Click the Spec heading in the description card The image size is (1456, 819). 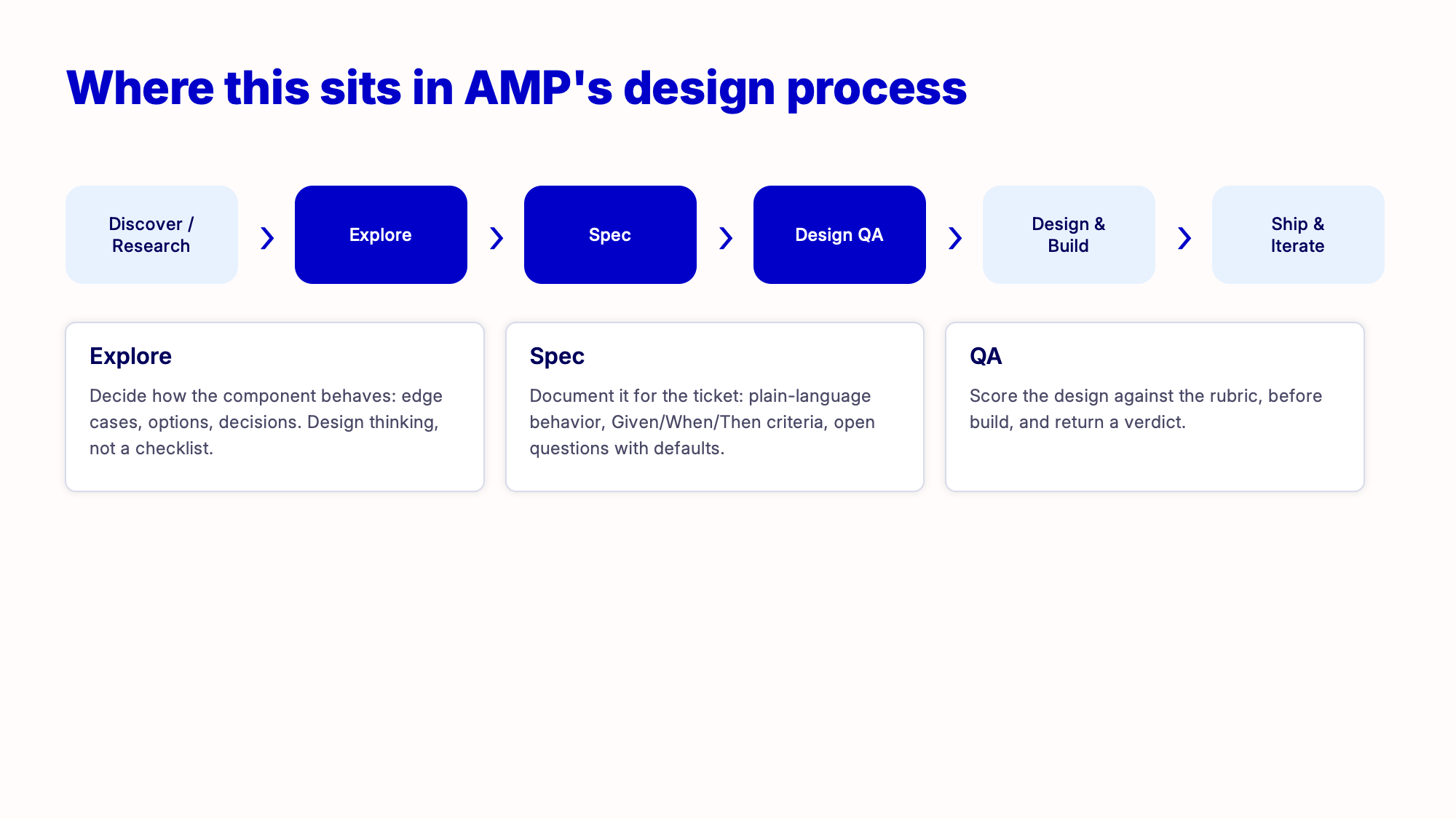pos(557,356)
